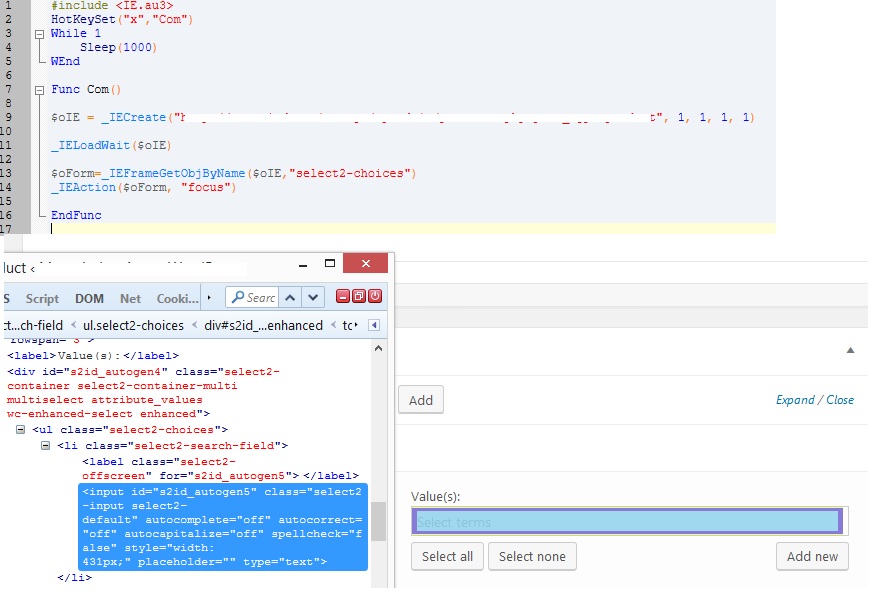Show more hidden Firebug panel tabs
883x611 pixels.
(209, 297)
